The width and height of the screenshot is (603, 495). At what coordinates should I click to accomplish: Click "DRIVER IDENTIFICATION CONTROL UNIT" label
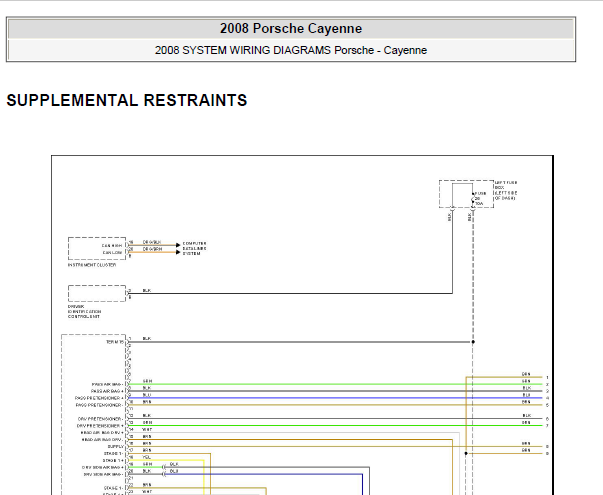click(85, 312)
